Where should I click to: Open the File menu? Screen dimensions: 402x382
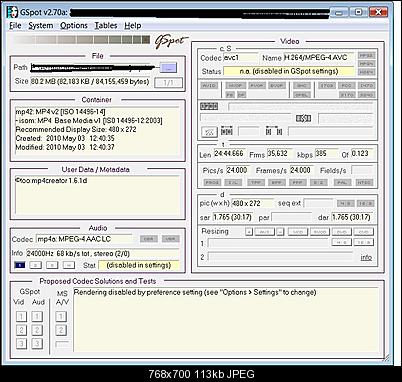(x=15, y=26)
